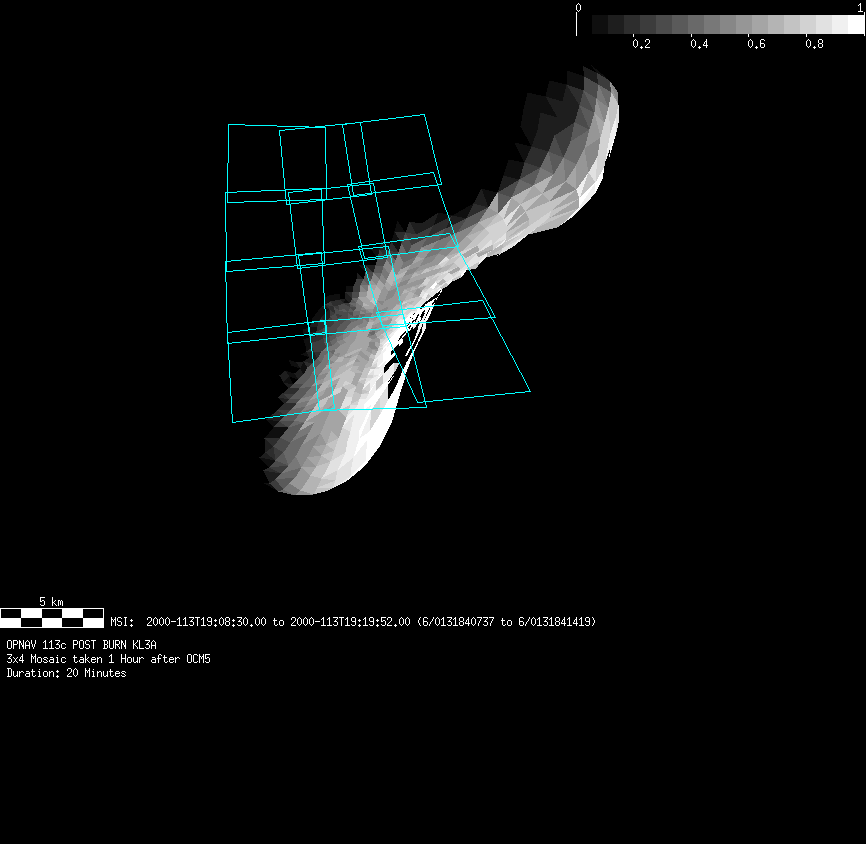The height and width of the screenshot is (844, 866).
Task: Click the 0.6 tick label on grayscale bar
Action: click(757, 44)
